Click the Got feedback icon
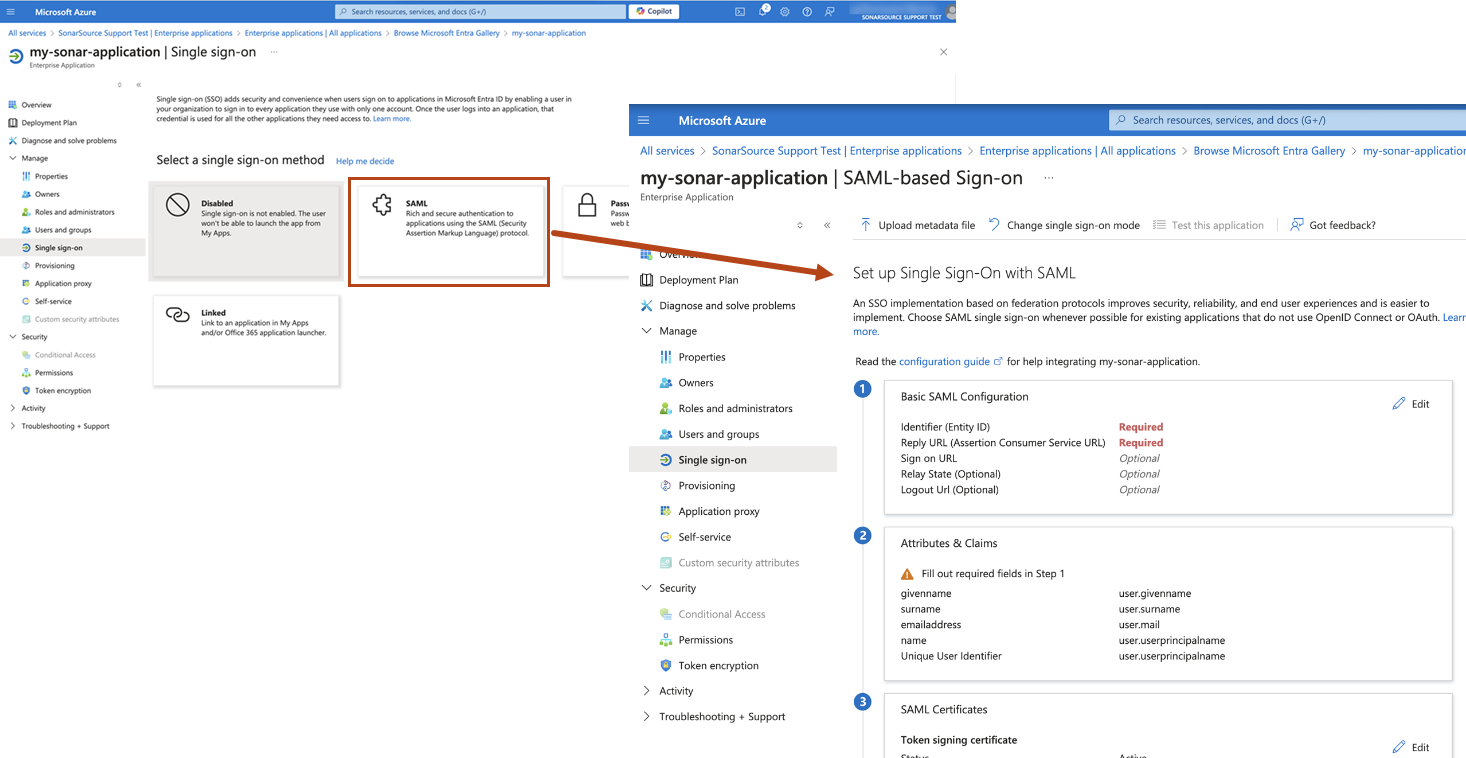 1298,224
